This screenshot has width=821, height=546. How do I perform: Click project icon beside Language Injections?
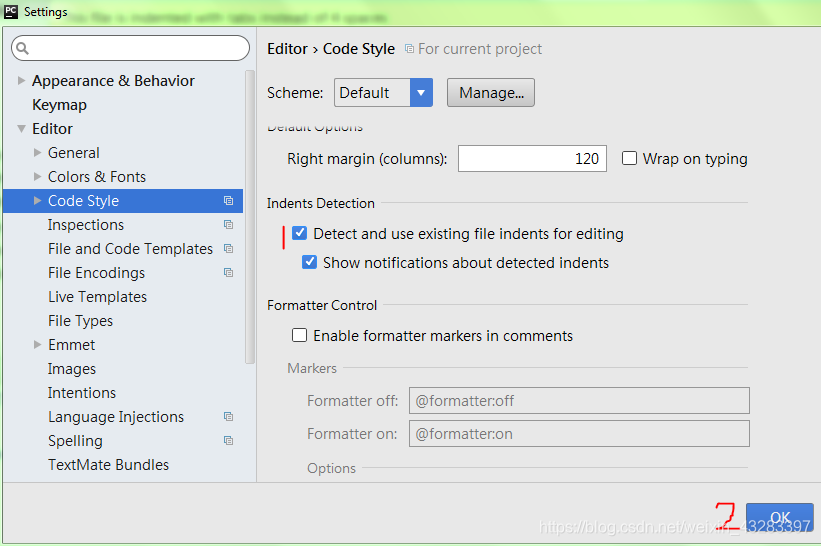tap(228, 417)
